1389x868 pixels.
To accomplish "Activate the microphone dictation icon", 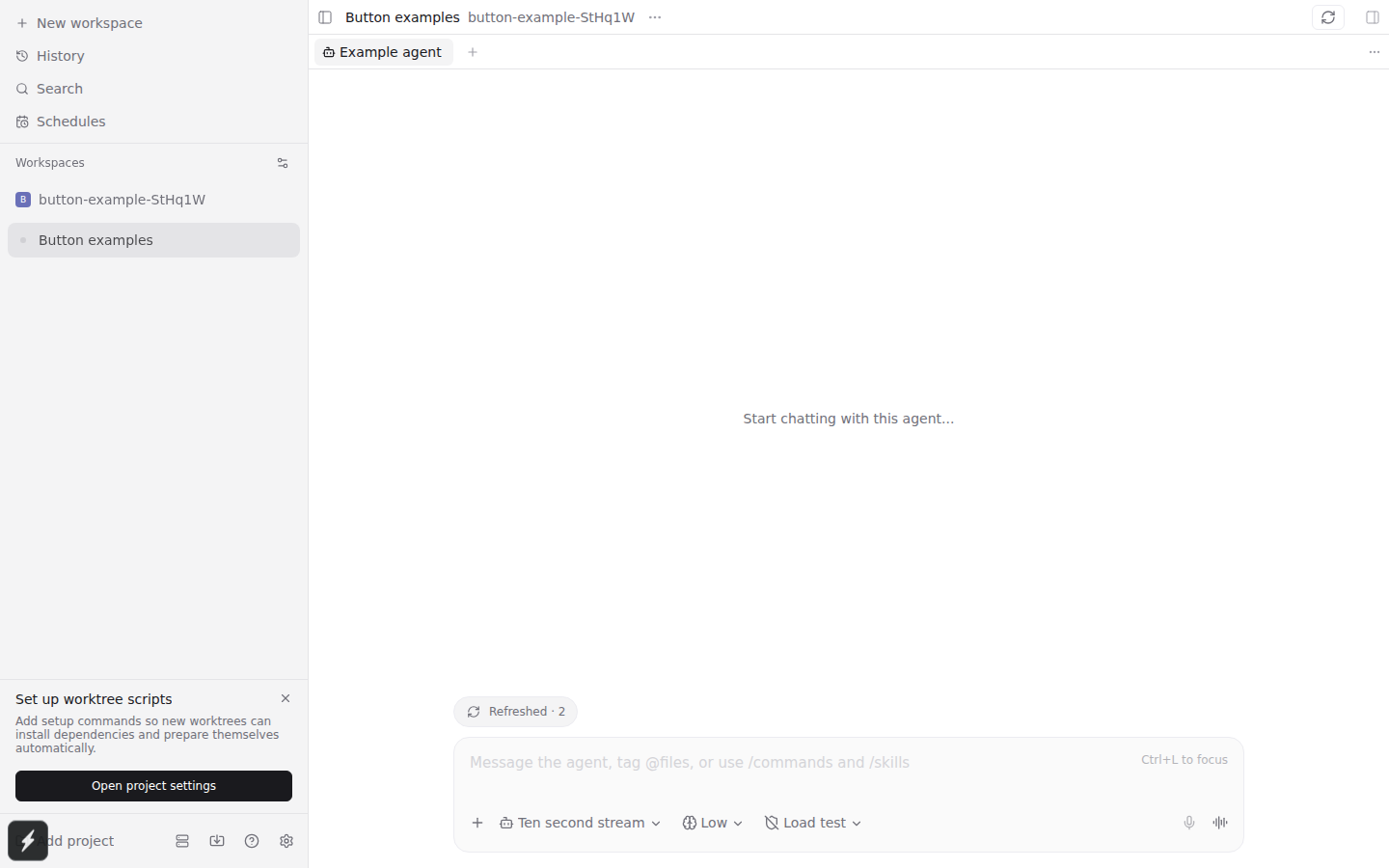I will (1189, 823).
